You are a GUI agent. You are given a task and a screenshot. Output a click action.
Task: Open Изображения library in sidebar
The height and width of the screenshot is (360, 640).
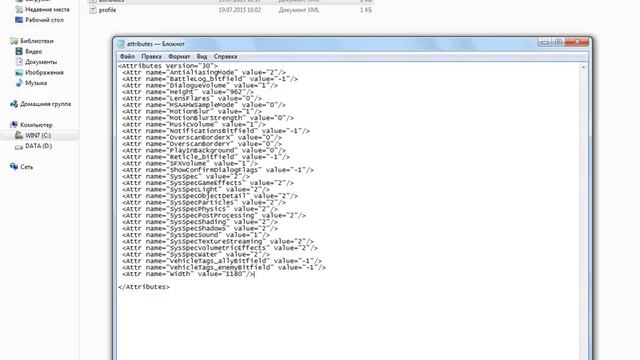point(44,73)
